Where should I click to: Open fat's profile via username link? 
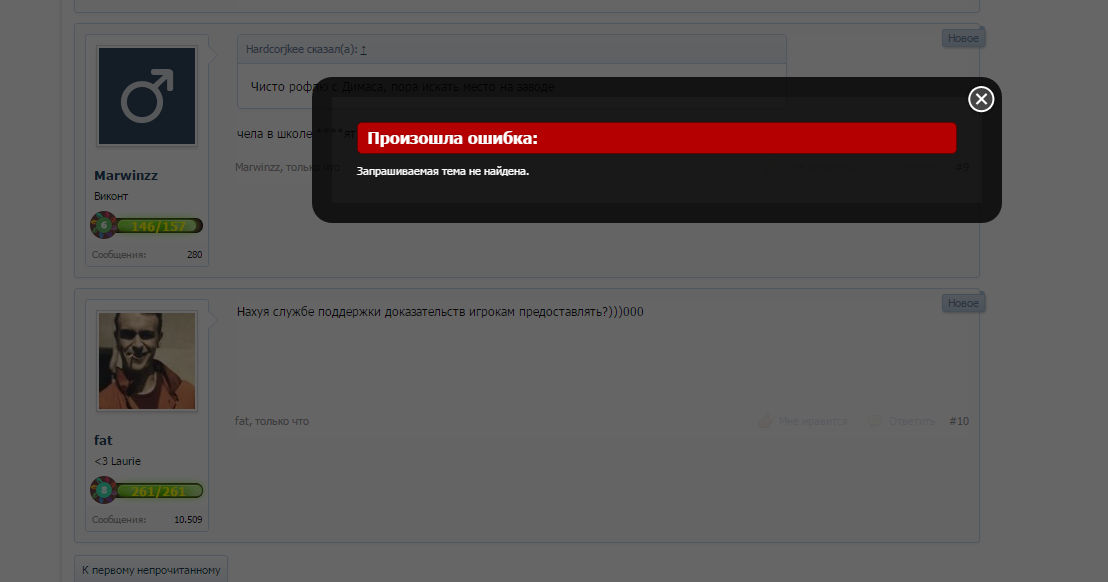[x=103, y=440]
